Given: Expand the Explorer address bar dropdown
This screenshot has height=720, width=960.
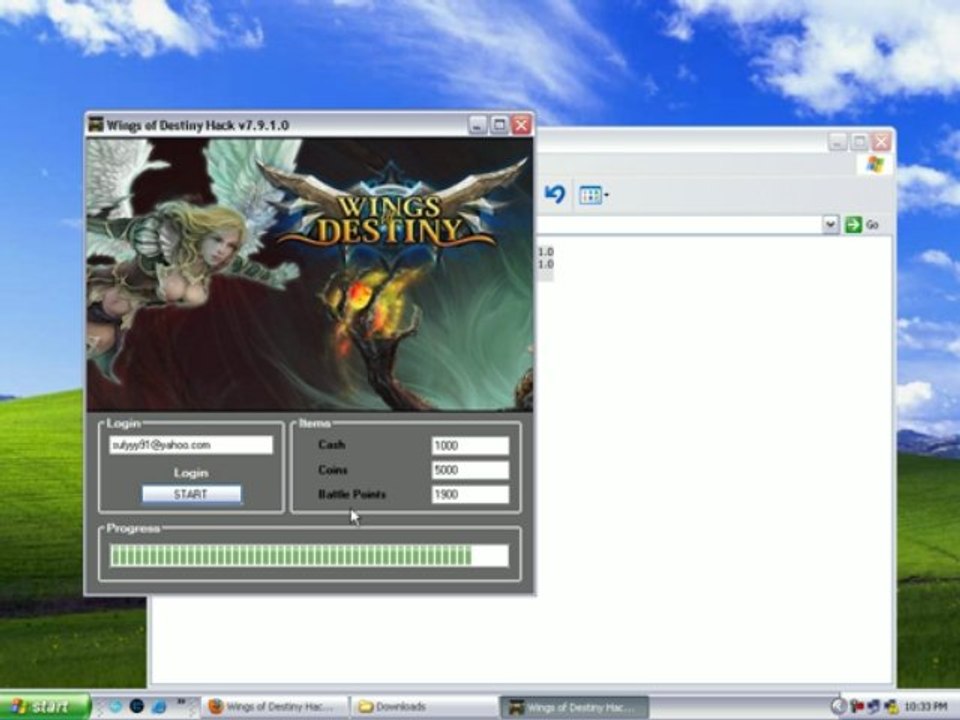Looking at the screenshot, I should 830,225.
